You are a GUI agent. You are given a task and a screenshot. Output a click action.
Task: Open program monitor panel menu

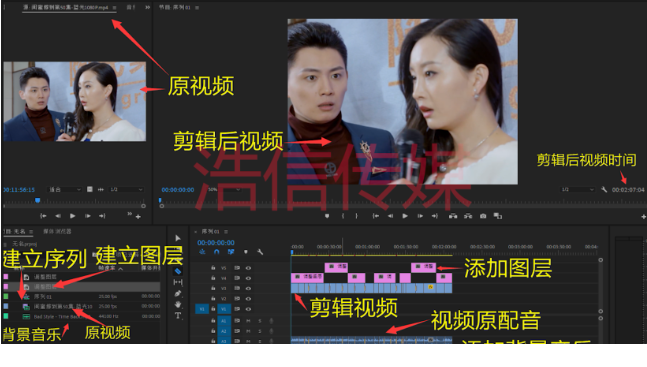197,7
